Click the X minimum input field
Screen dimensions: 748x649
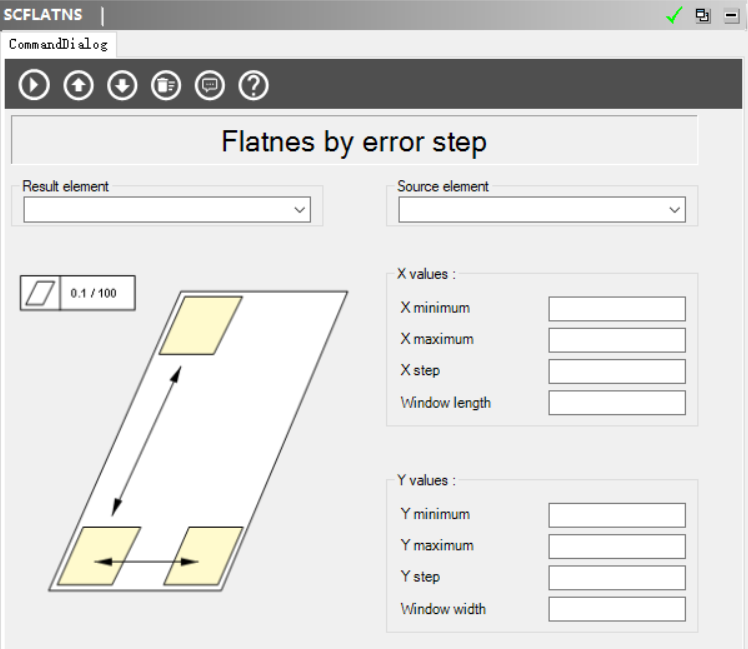pyautogui.click(x=616, y=309)
